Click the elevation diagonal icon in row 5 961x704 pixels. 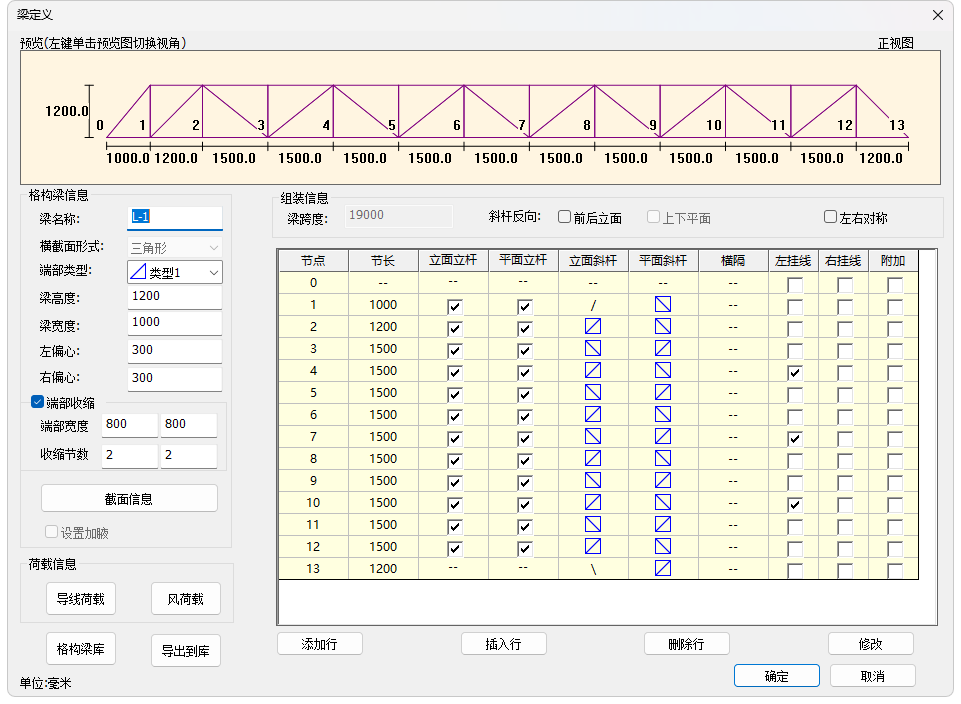click(x=593, y=392)
